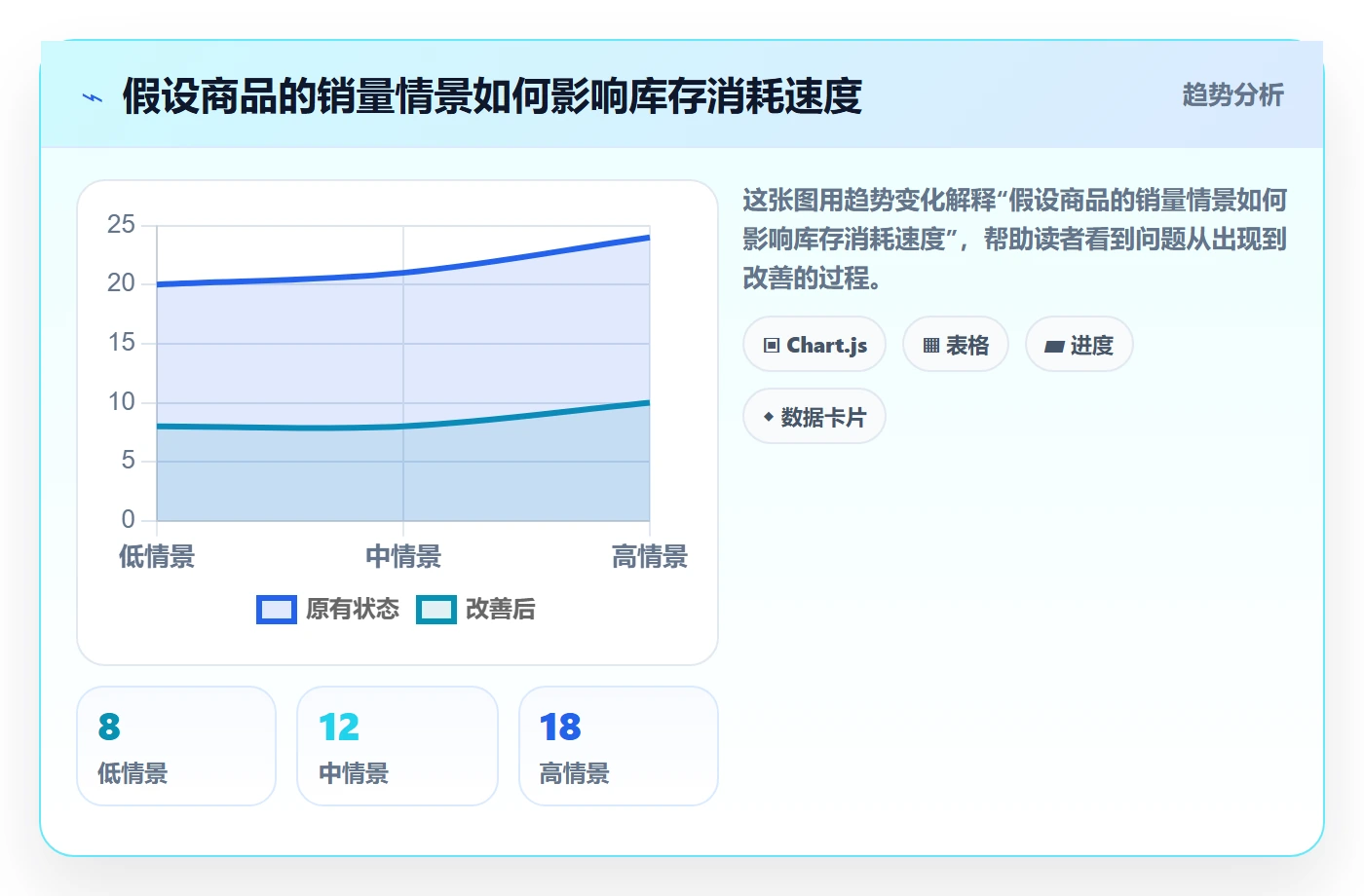Click the 高情景 x-axis label
The image size is (1364, 896).
649,557
